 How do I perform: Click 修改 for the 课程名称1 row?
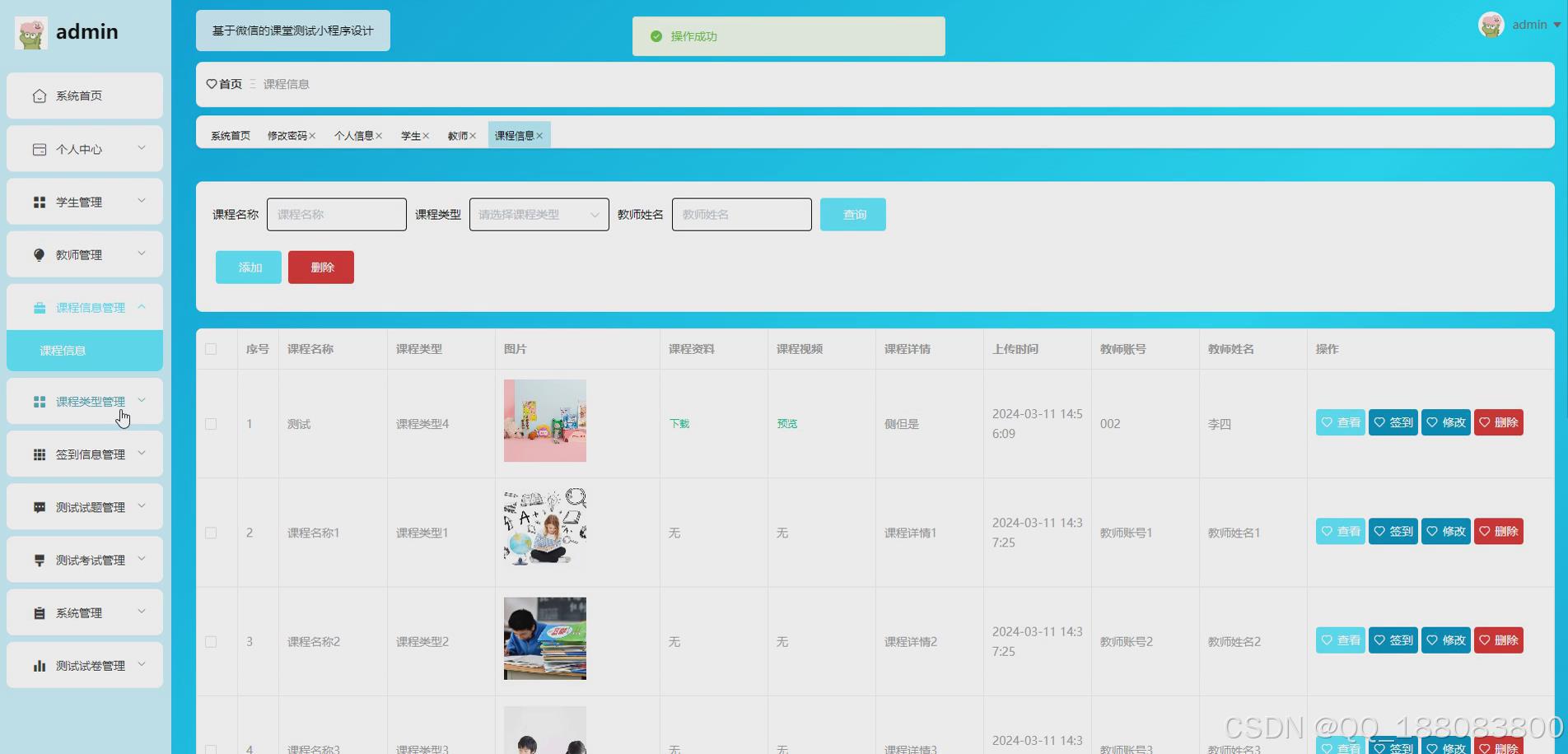pos(1446,531)
